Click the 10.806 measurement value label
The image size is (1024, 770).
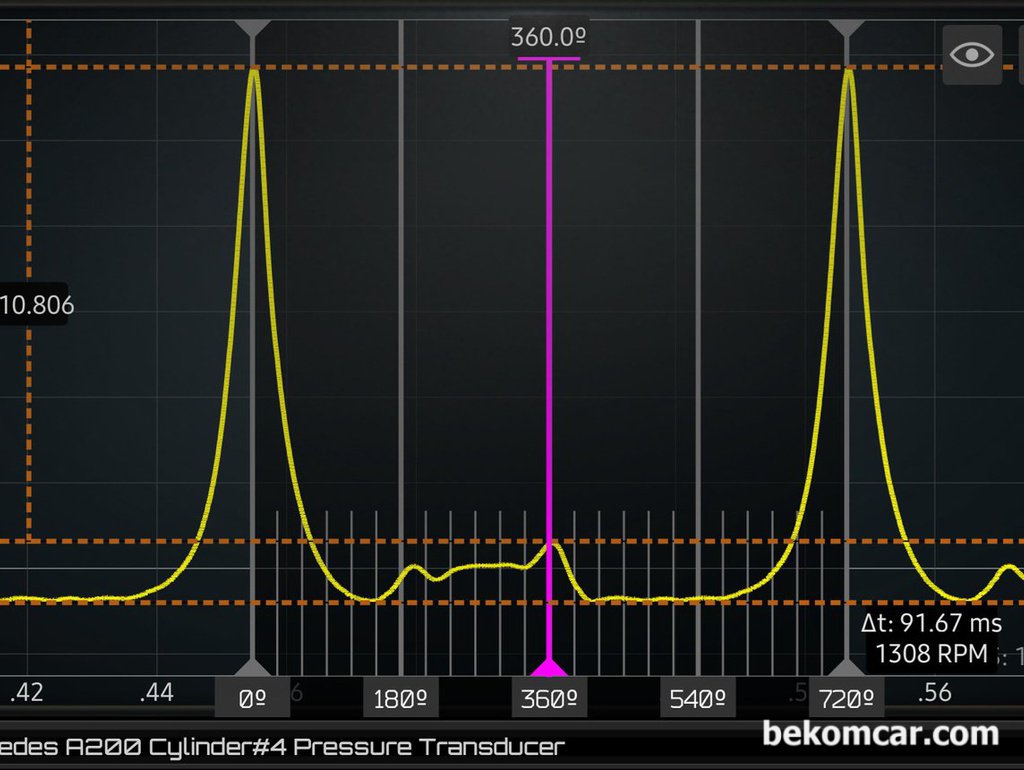37,305
